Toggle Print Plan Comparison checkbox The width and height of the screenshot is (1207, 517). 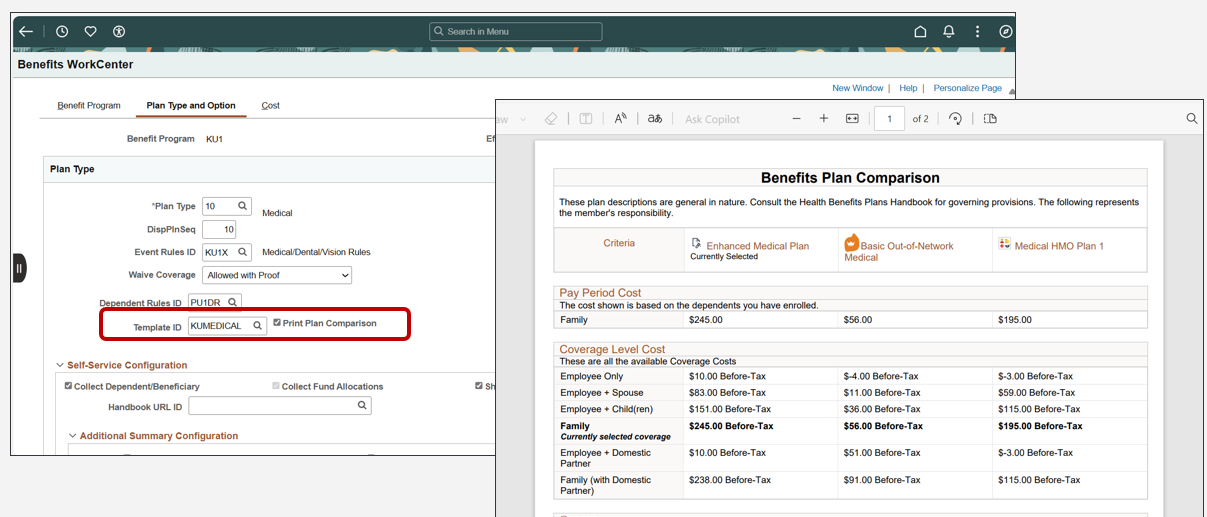pyautogui.click(x=277, y=323)
